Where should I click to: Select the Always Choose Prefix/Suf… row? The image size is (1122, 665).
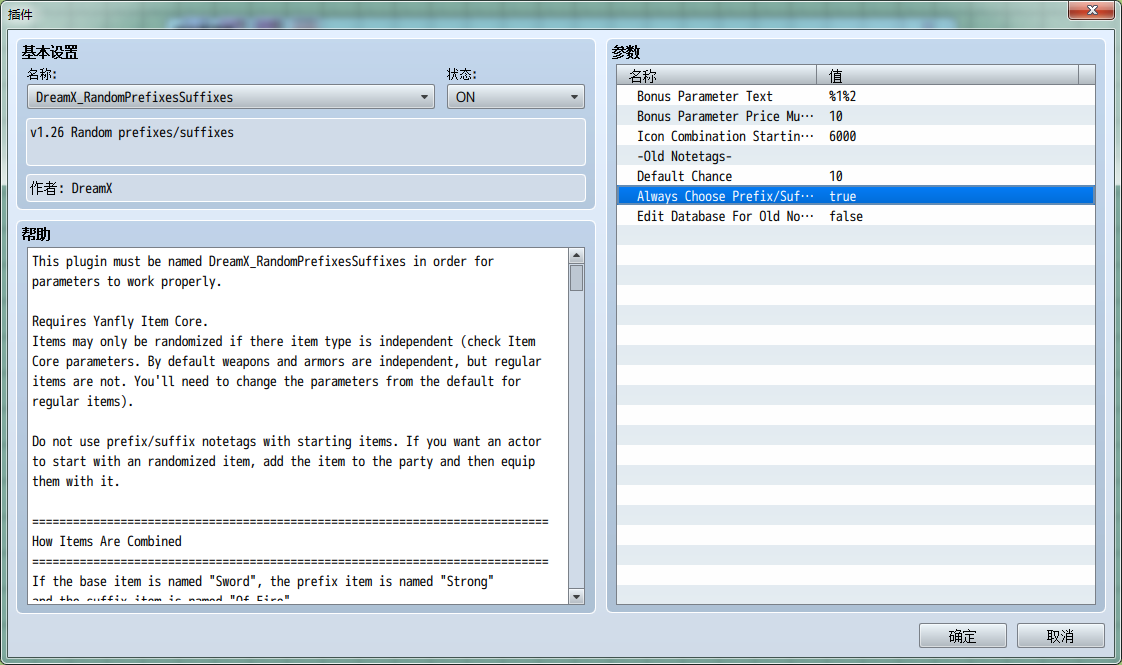pos(856,196)
